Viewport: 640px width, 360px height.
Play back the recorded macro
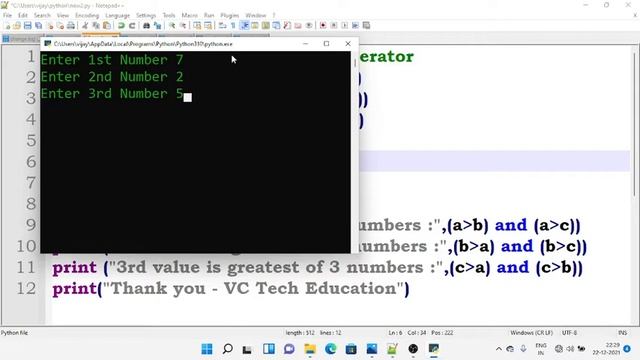pyautogui.click(x=344, y=26)
